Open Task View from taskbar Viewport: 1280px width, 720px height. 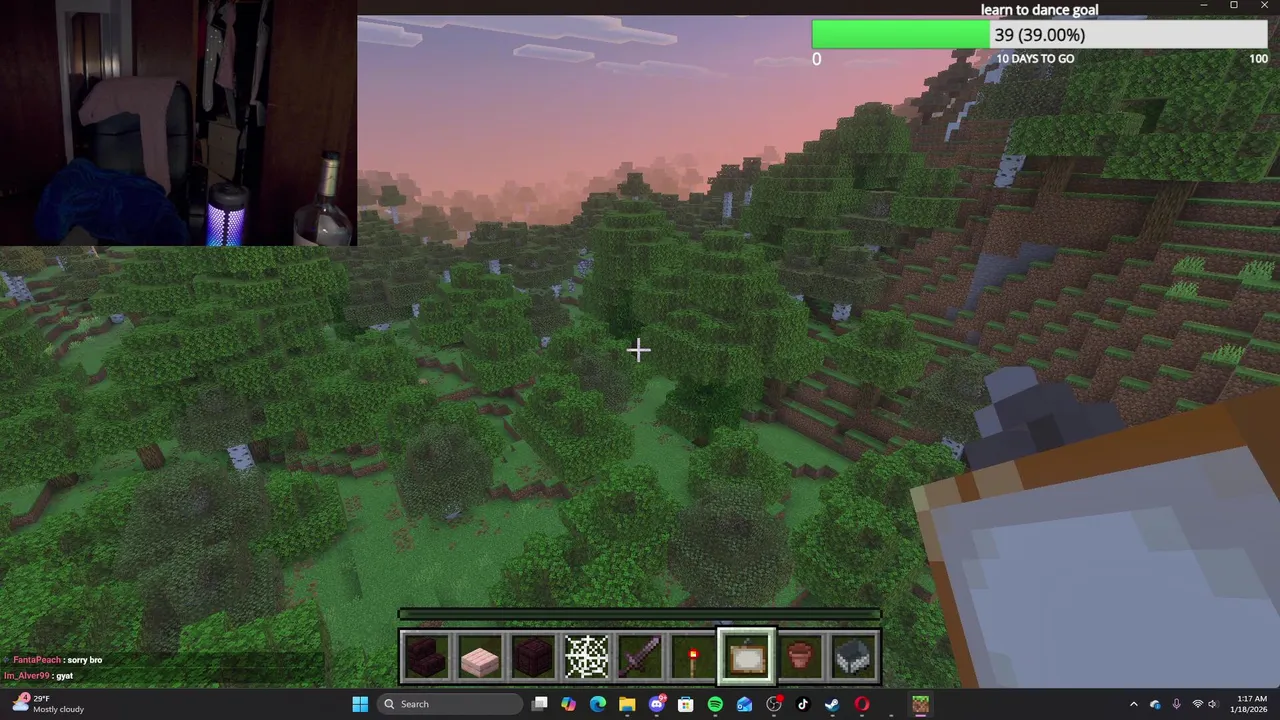pyautogui.click(x=540, y=704)
